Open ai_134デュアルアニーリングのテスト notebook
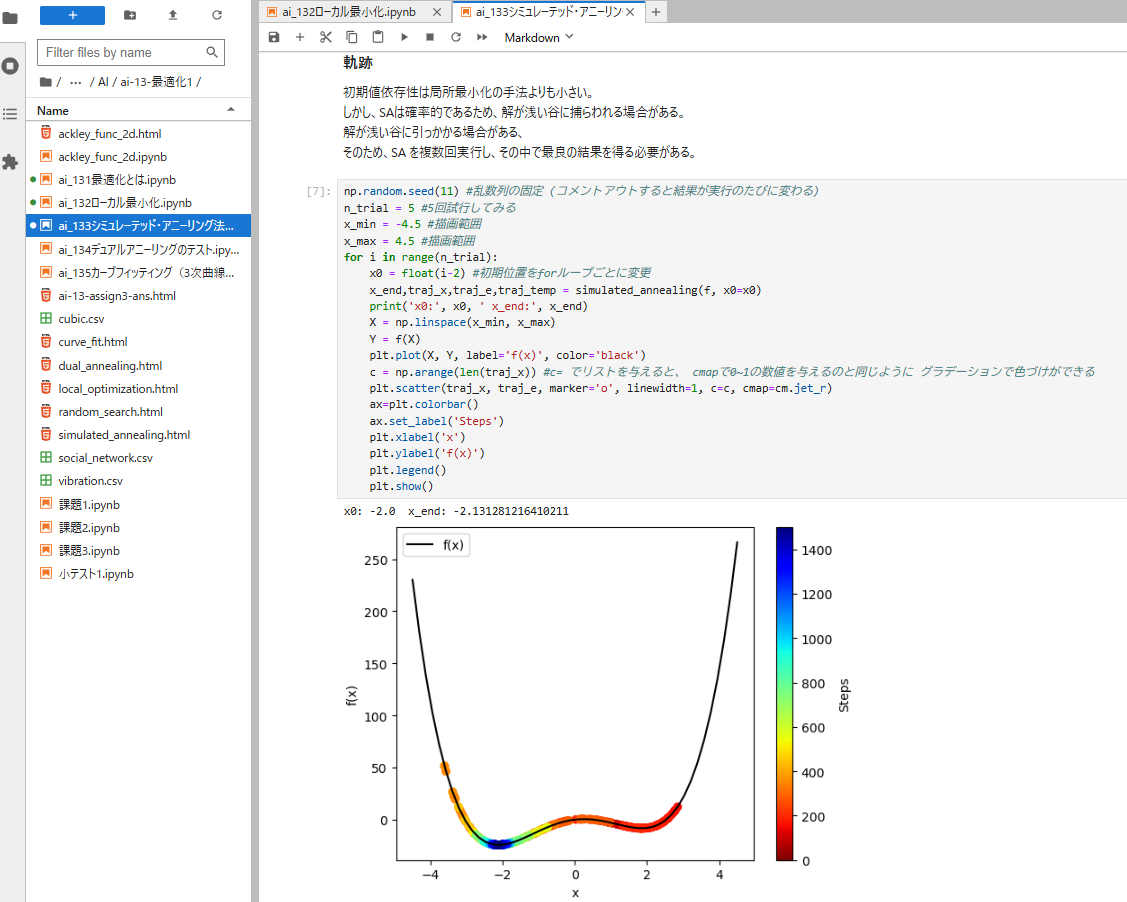1127x902 pixels. [x=139, y=249]
